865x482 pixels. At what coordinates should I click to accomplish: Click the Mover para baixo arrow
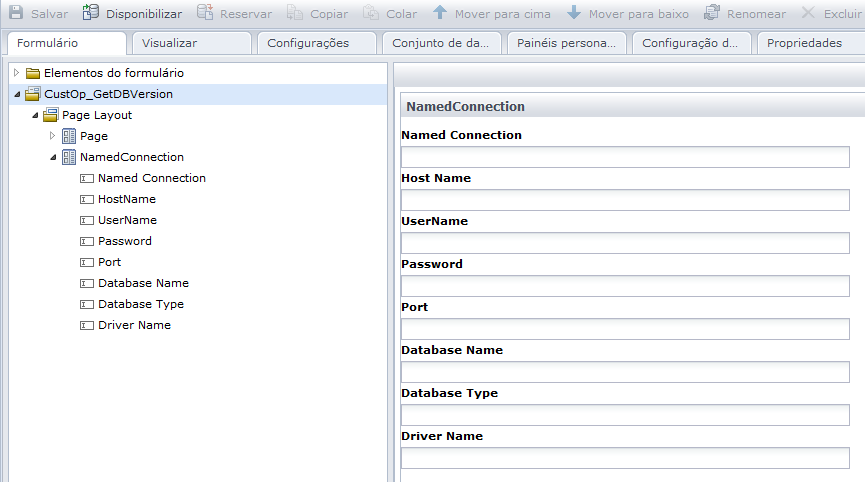pyautogui.click(x=574, y=14)
